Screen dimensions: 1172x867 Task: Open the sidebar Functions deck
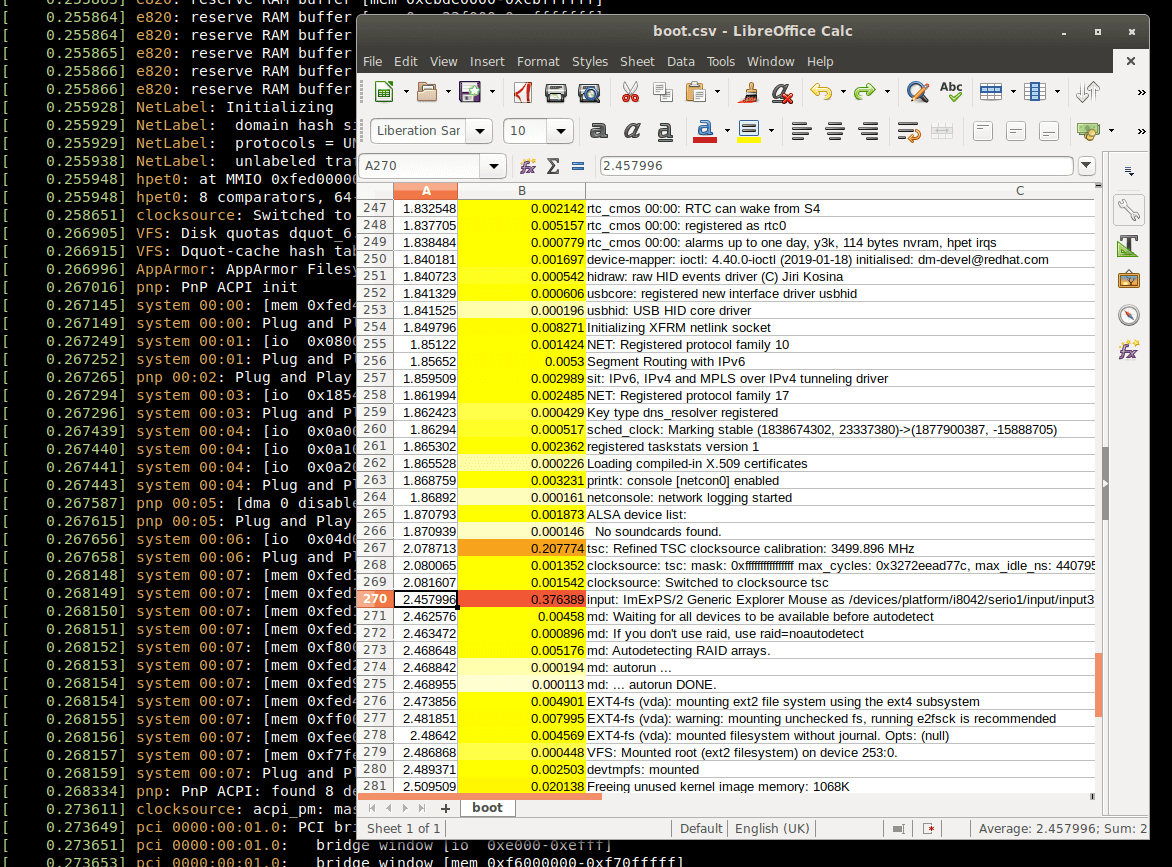(1129, 349)
